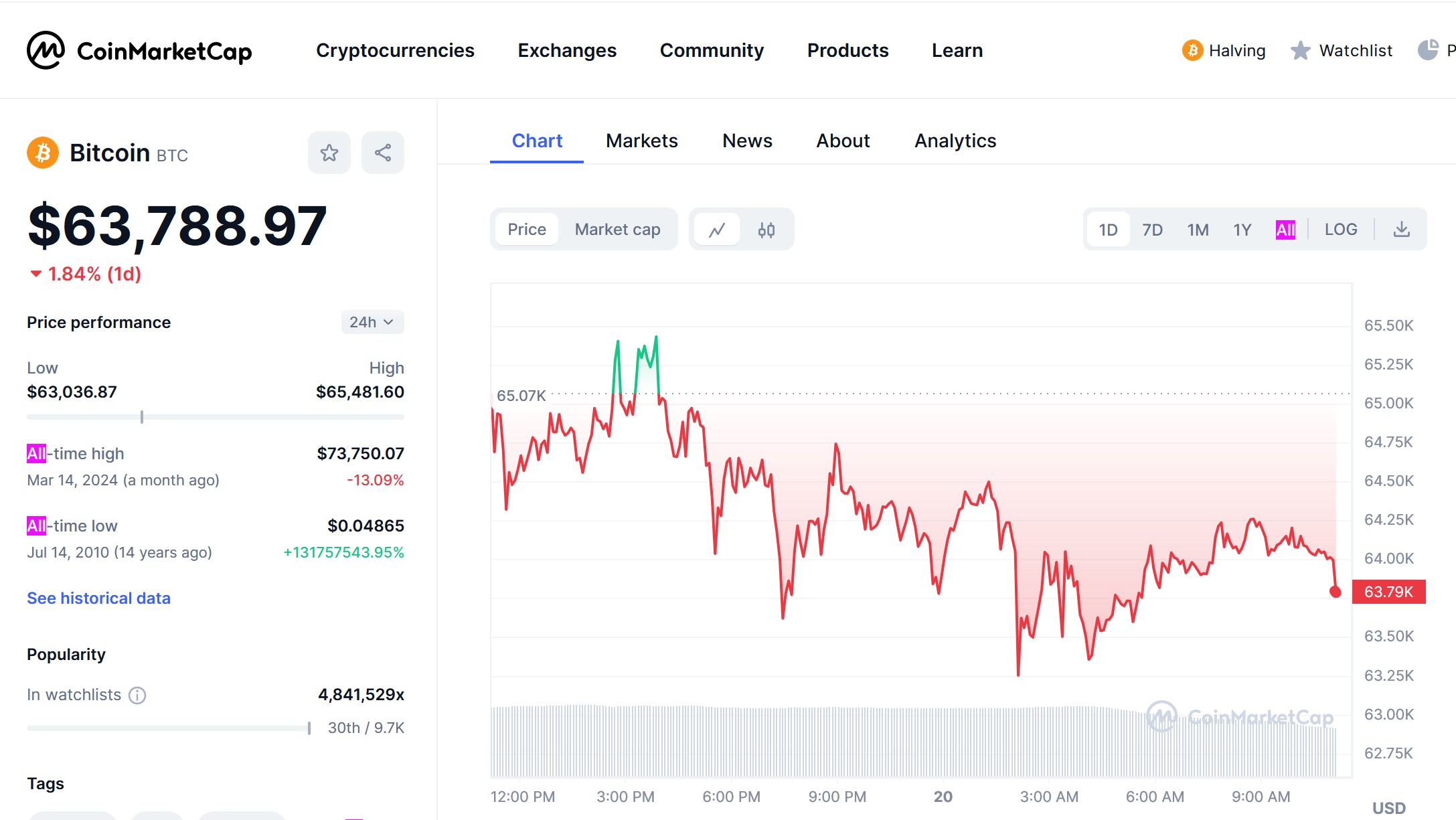Image resolution: width=1456 pixels, height=820 pixels.
Task: Select the 1M time range
Action: (1198, 230)
